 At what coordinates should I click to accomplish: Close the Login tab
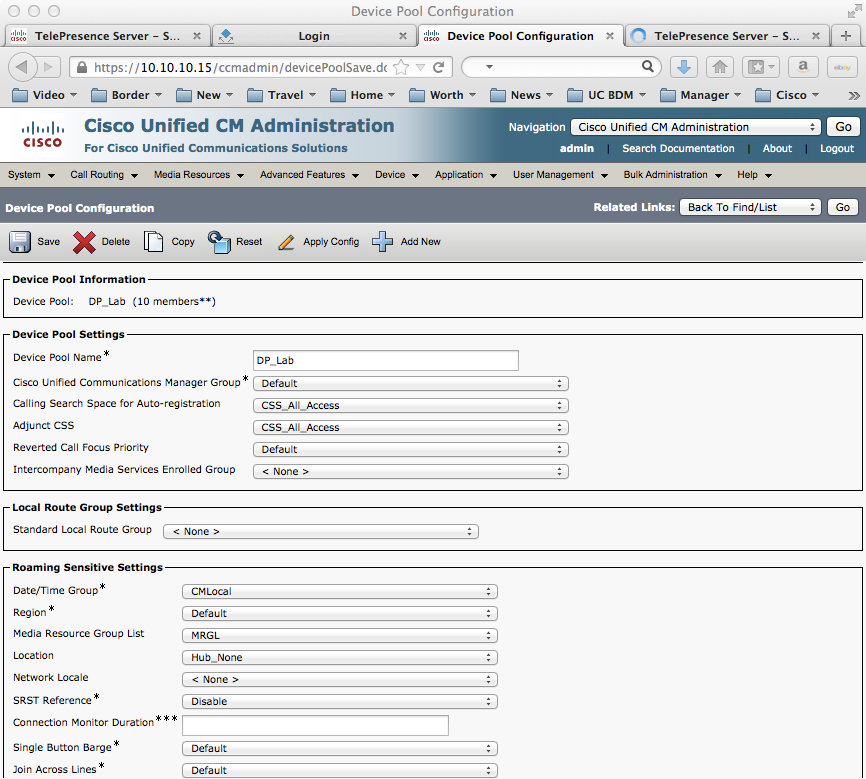403,36
